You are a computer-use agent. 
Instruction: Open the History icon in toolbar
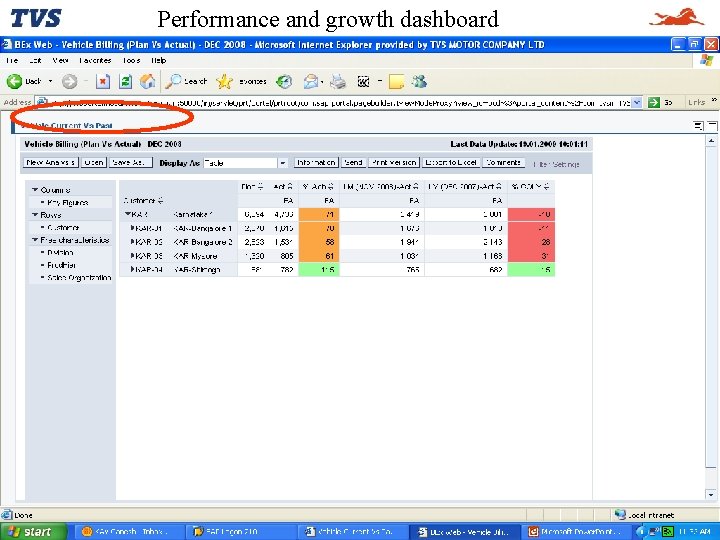pos(284,82)
